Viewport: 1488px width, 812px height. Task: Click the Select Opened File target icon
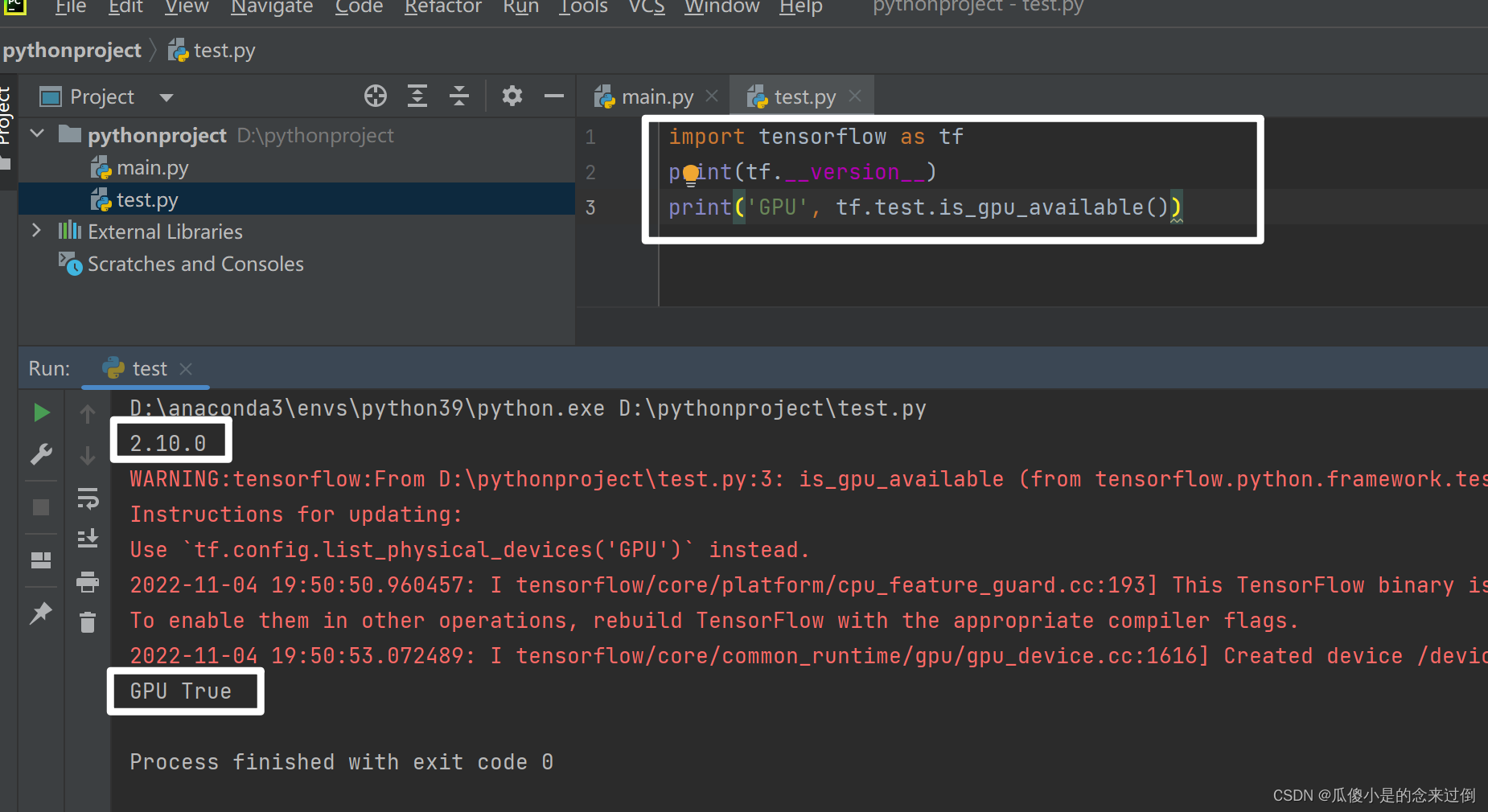pos(376,96)
